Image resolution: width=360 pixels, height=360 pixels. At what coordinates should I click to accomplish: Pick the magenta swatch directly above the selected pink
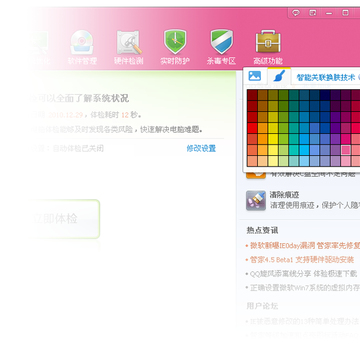pos(346,139)
